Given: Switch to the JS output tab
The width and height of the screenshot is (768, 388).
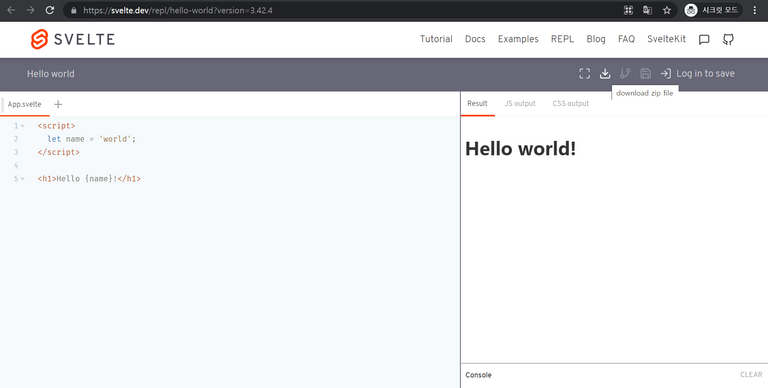Looking at the screenshot, I should tap(520, 103).
